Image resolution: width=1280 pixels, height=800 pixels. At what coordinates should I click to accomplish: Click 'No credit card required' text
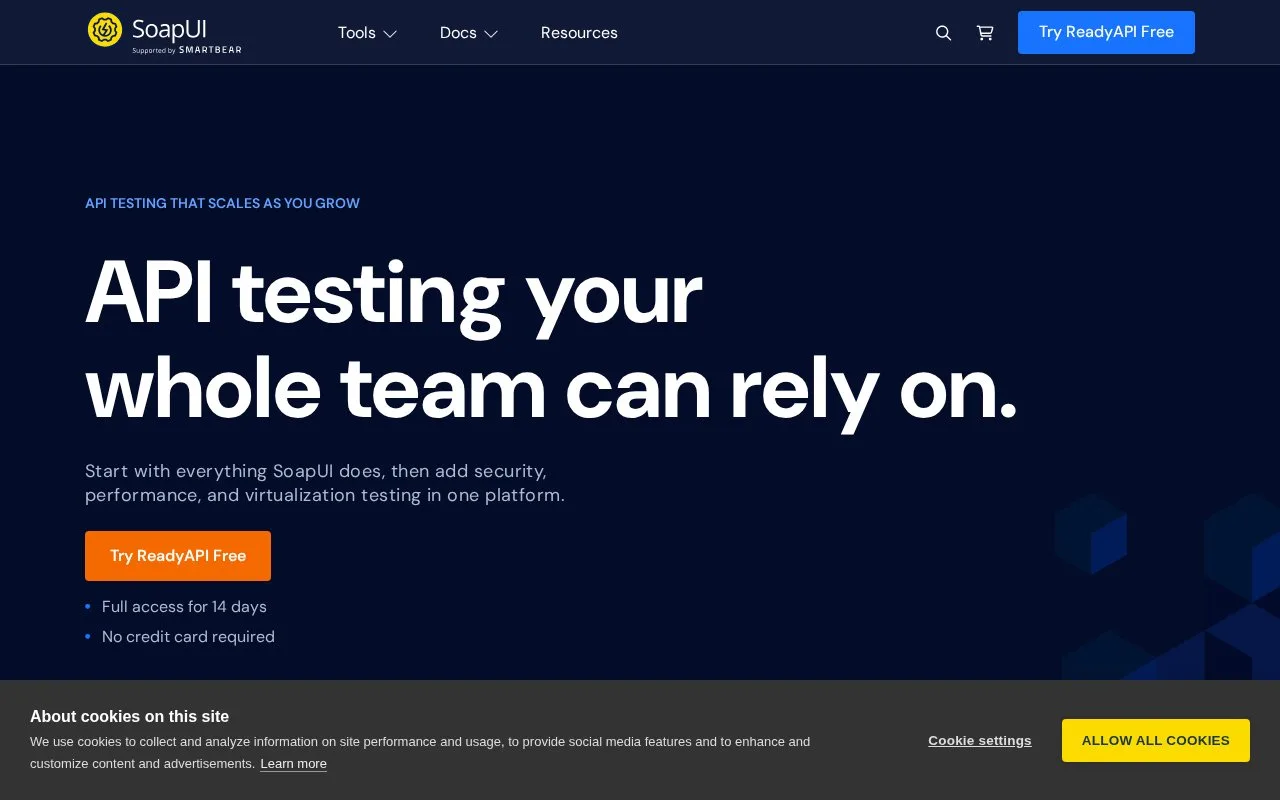(188, 637)
